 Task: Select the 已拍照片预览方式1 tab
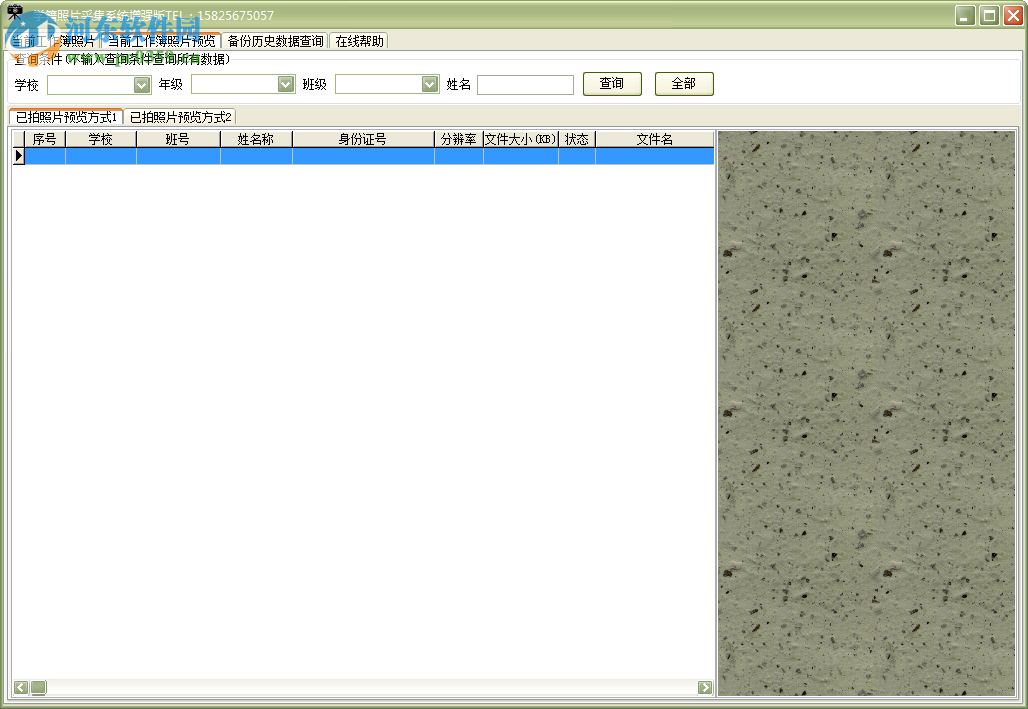coord(66,117)
